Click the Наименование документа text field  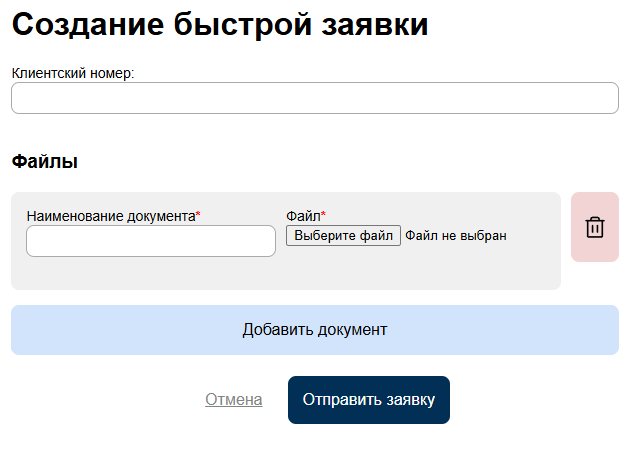(x=150, y=241)
